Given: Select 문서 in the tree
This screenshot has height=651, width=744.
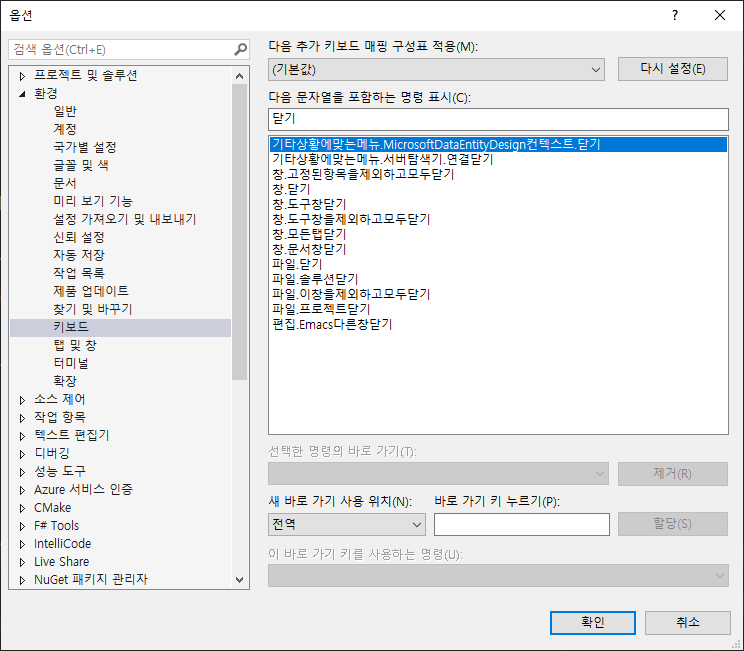Looking at the screenshot, I should 65,183.
